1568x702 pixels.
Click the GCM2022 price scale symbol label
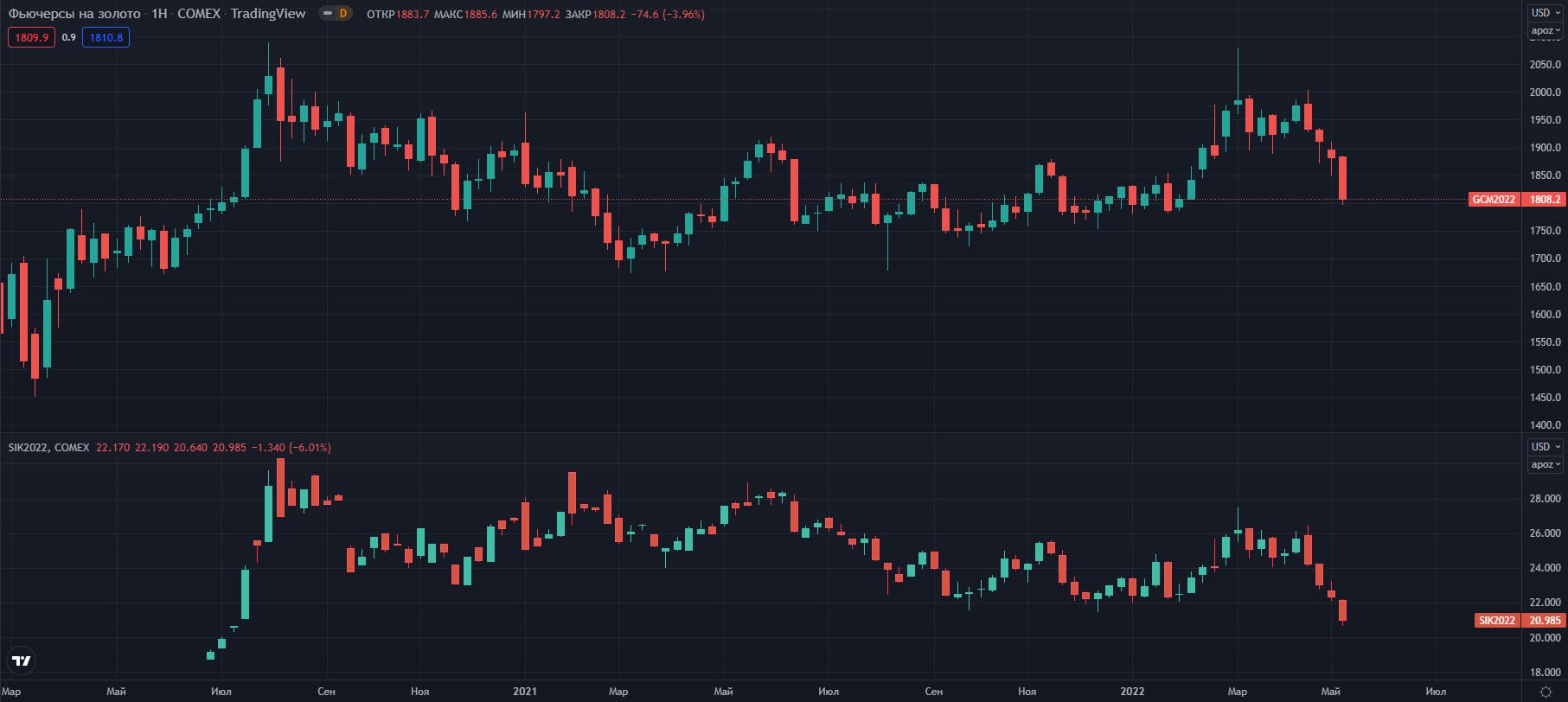click(x=1494, y=200)
